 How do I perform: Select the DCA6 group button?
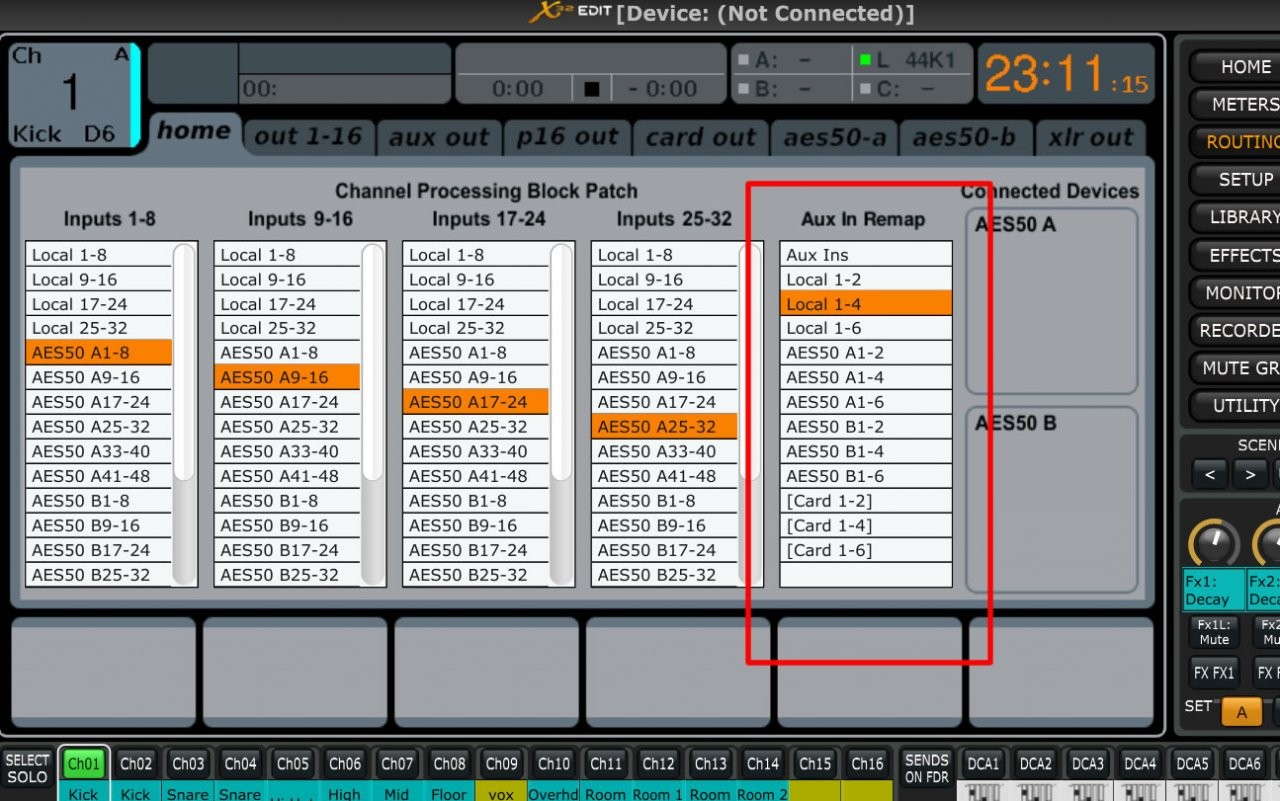tap(1244, 764)
